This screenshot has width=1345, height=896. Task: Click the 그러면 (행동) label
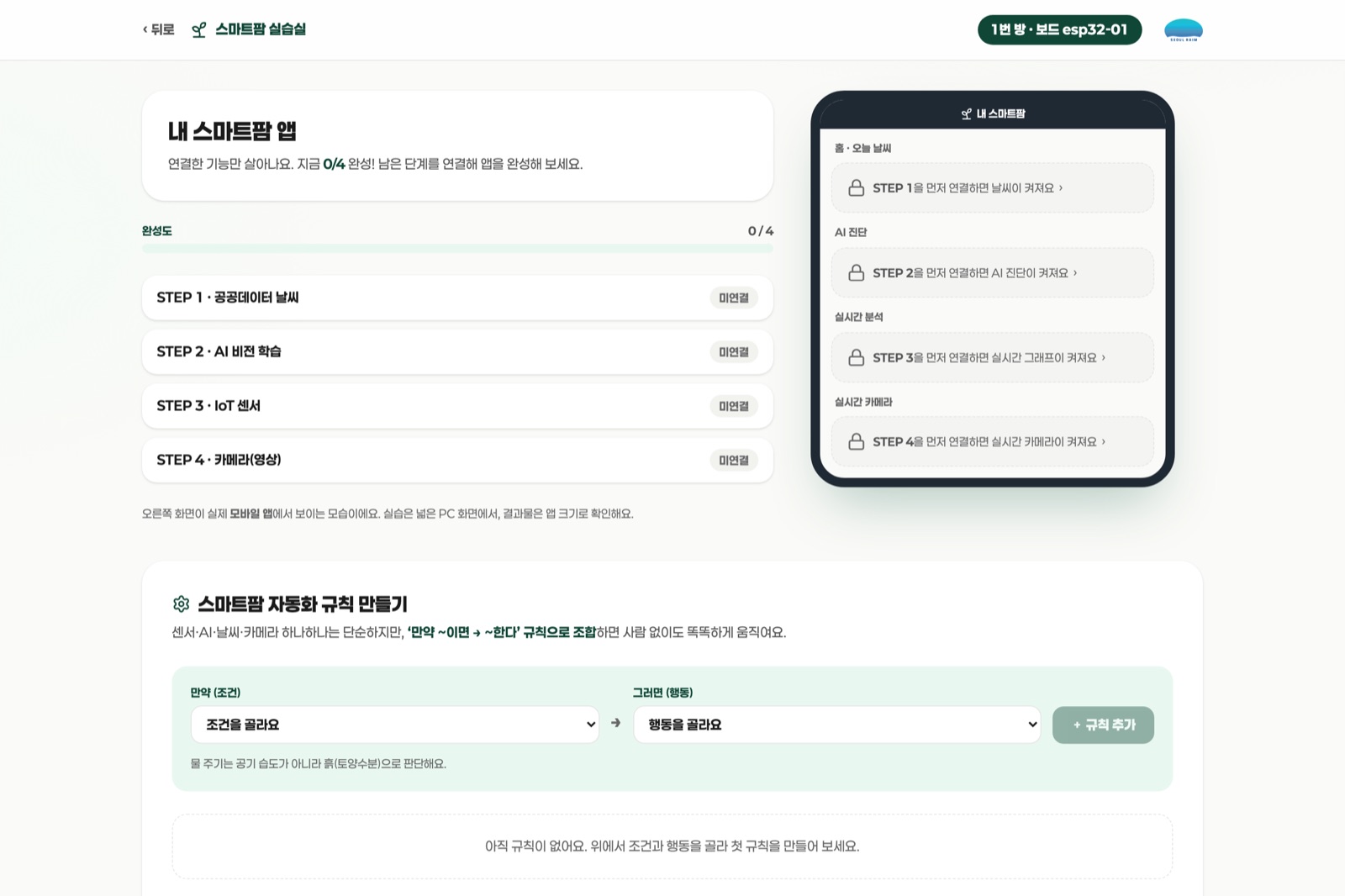tap(662, 693)
